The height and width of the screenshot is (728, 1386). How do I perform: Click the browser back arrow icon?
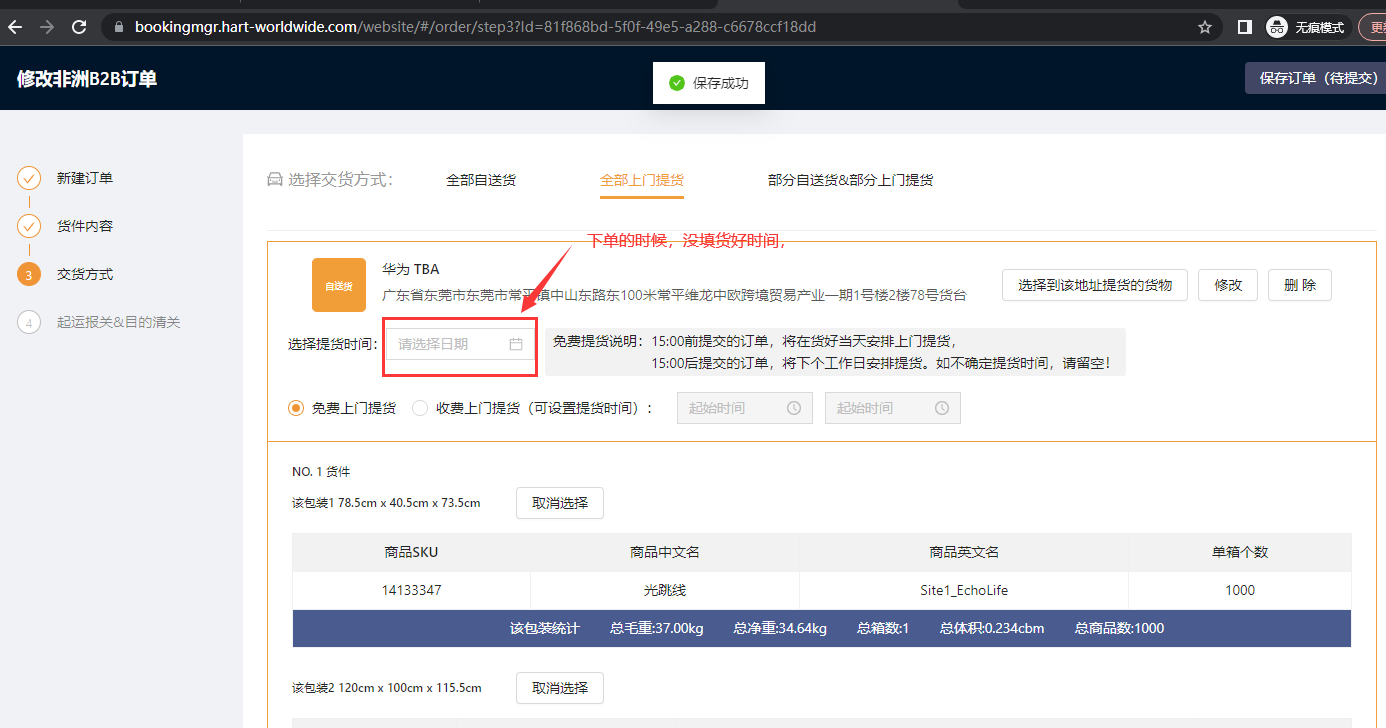(15, 27)
